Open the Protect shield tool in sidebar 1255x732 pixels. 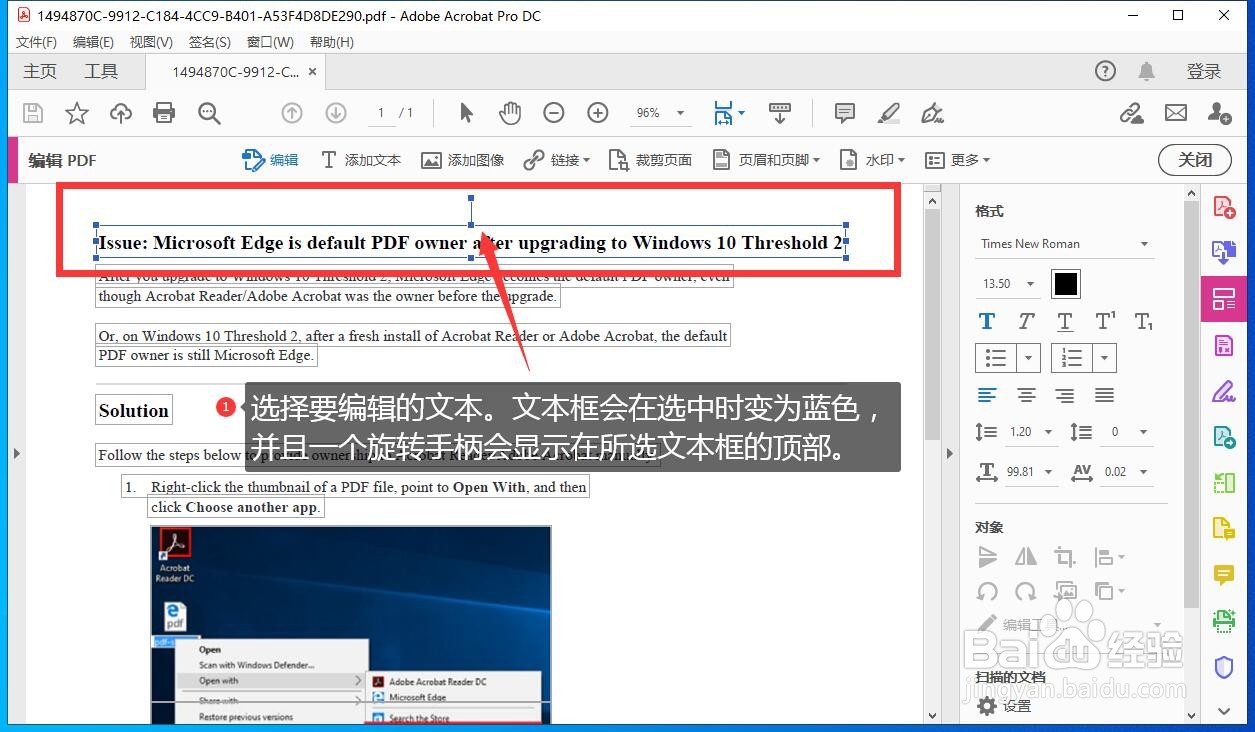pos(1224,667)
